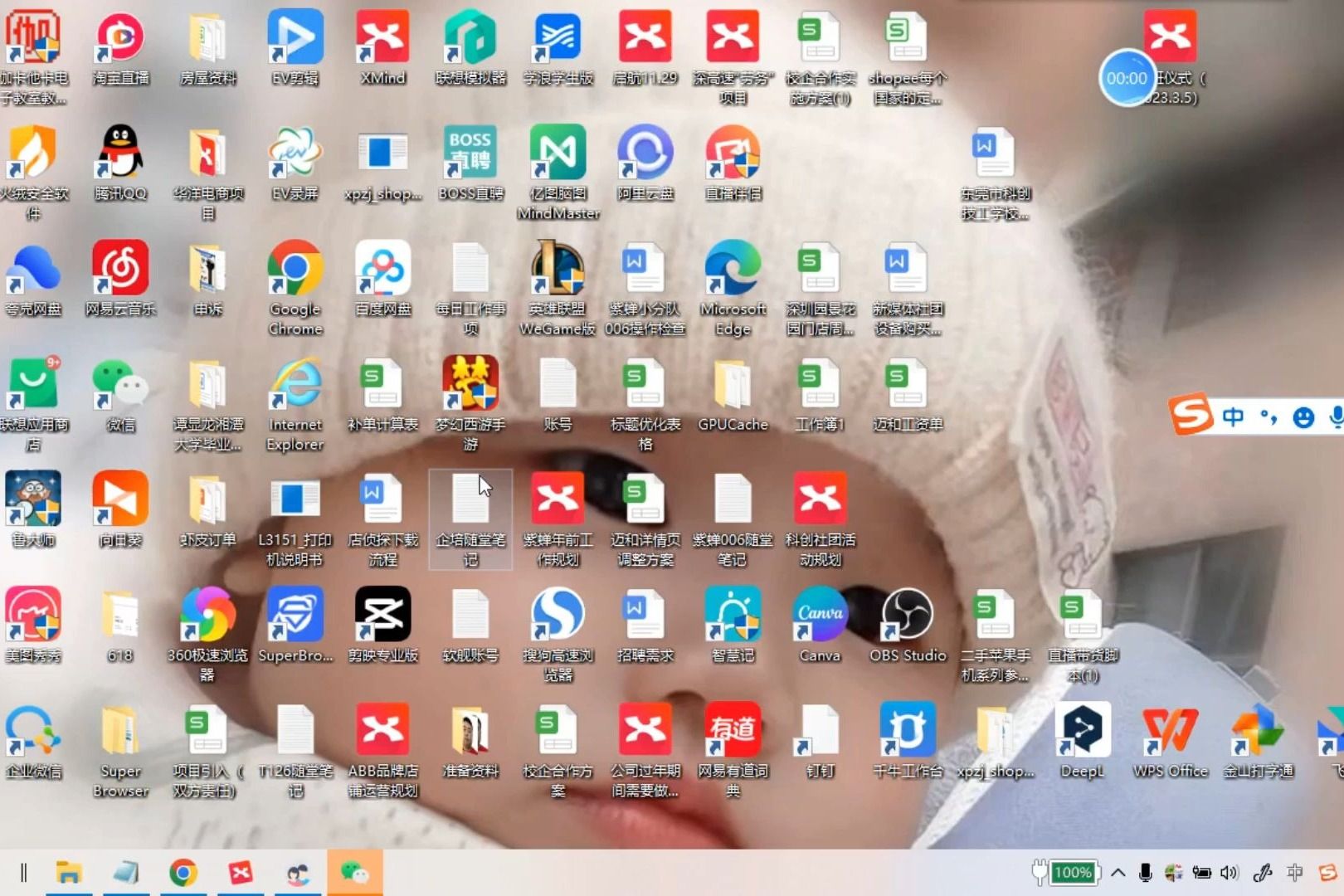This screenshot has height=896, width=1344.
Task: Switch to WeChat in the taskbar
Action: coord(355,872)
